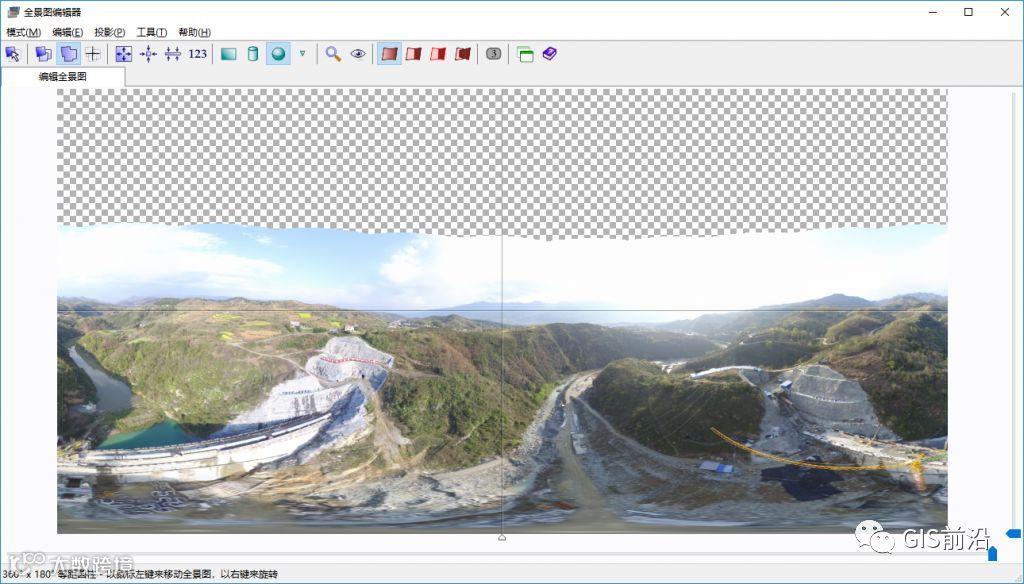Image resolution: width=1024 pixels, height=584 pixels.
Task: Select the cylindrical projection icon
Action: pyautogui.click(x=253, y=54)
